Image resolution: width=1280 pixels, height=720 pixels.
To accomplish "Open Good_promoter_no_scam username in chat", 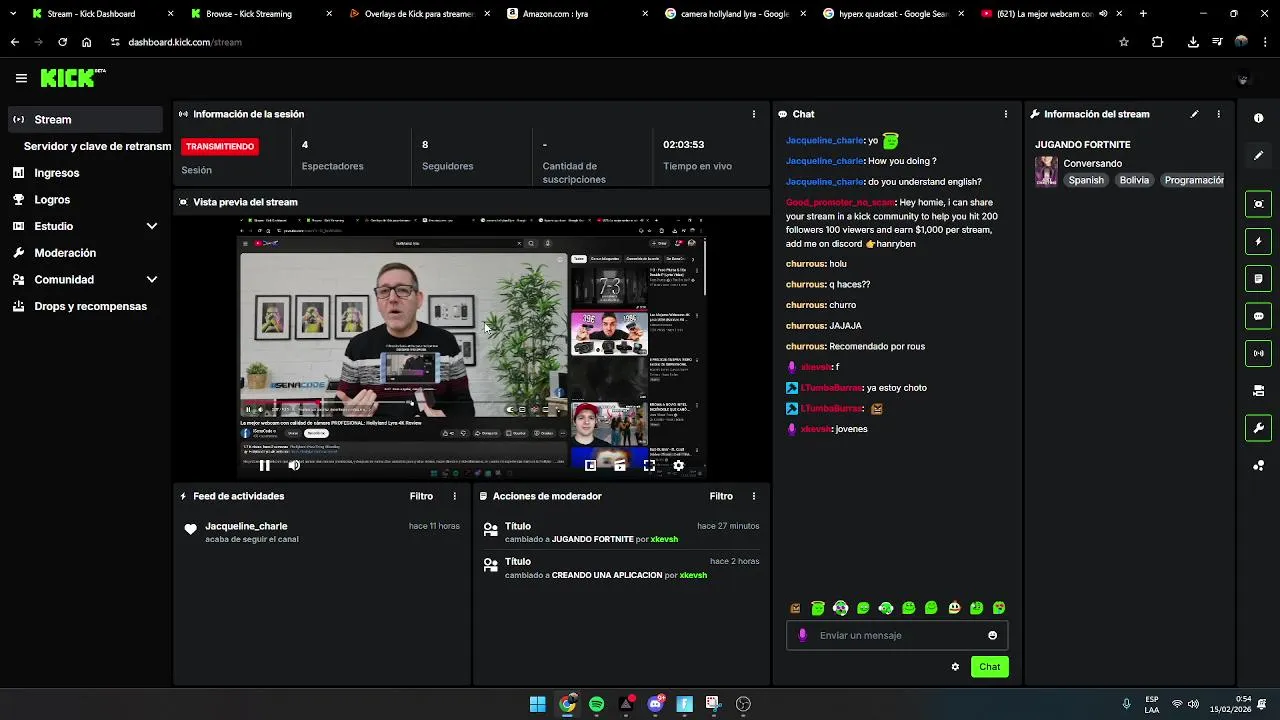I will [840, 202].
